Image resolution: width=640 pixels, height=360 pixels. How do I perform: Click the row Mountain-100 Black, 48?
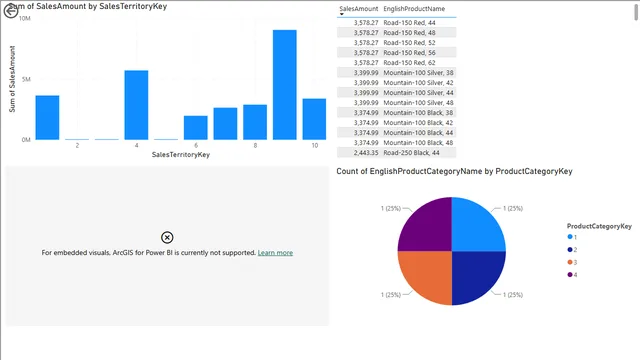point(396,142)
